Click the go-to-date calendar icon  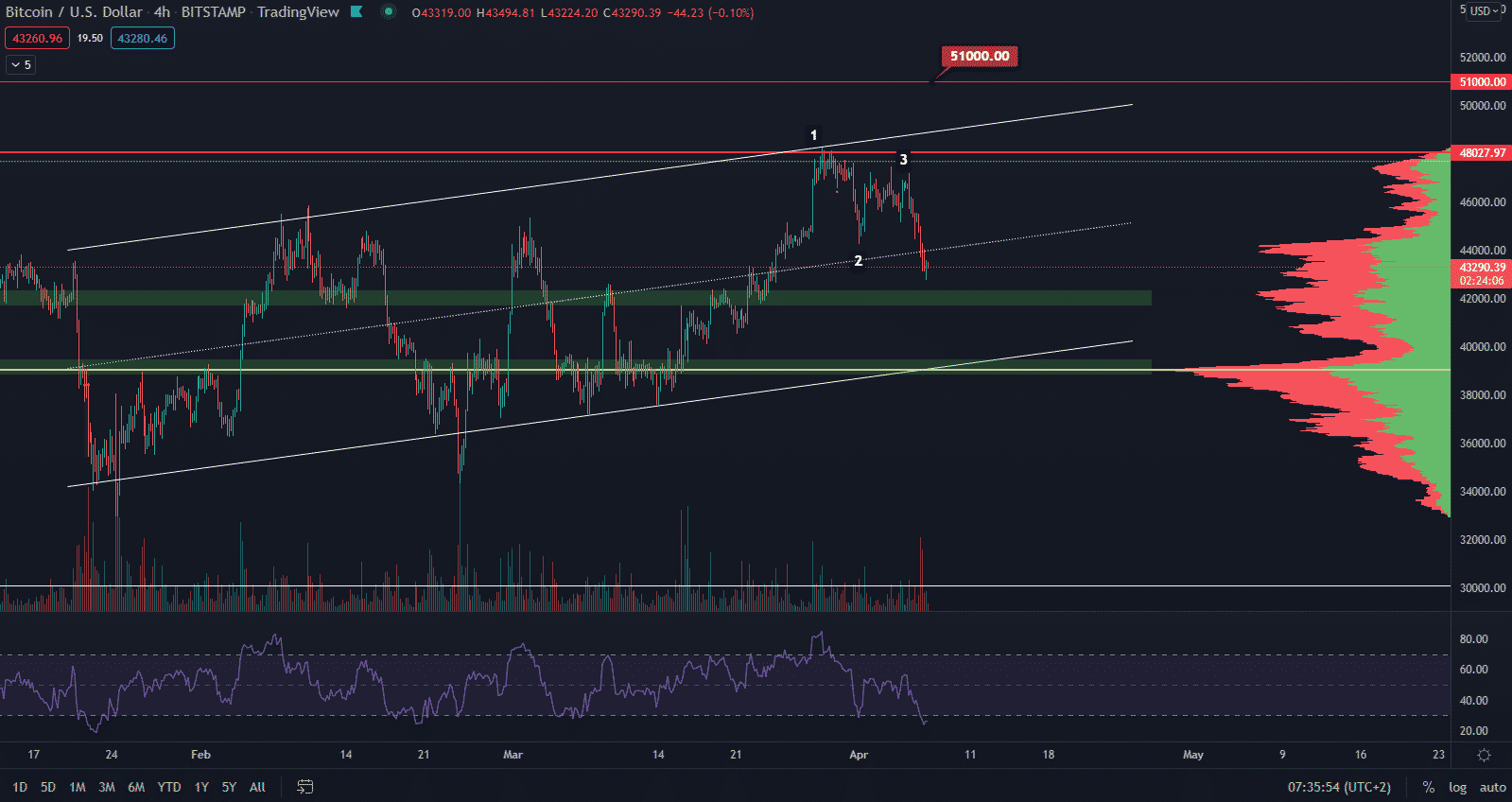304,787
